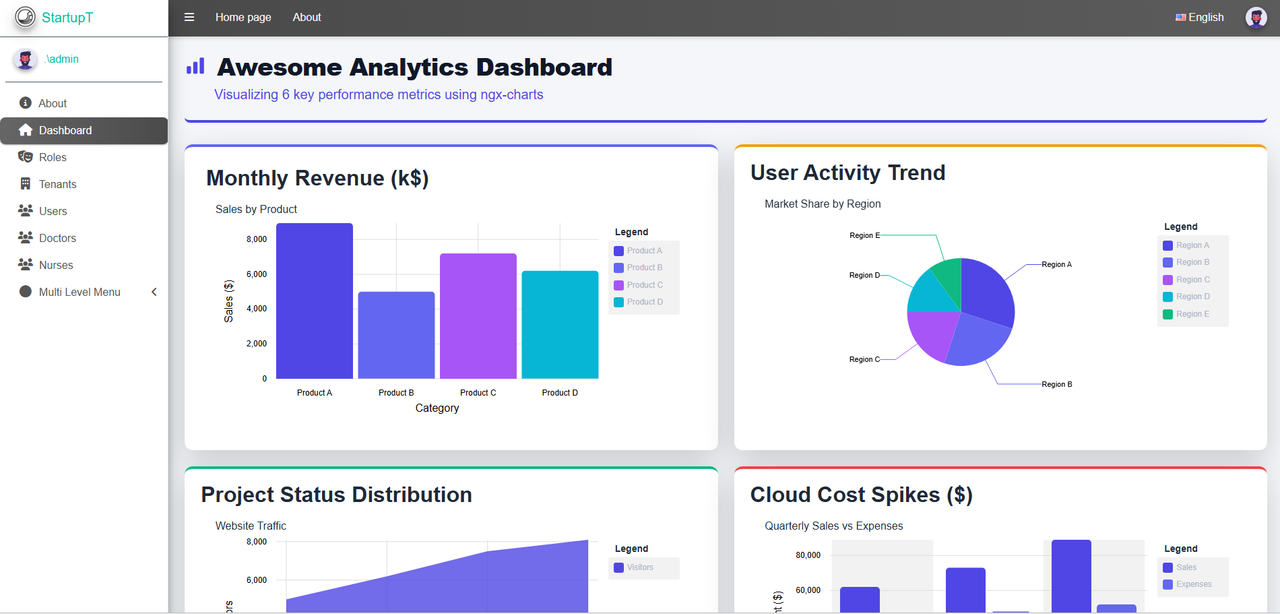Viewport: 1280px width, 614px height.
Task: Go to Home page in top navigation
Action: click(x=243, y=17)
